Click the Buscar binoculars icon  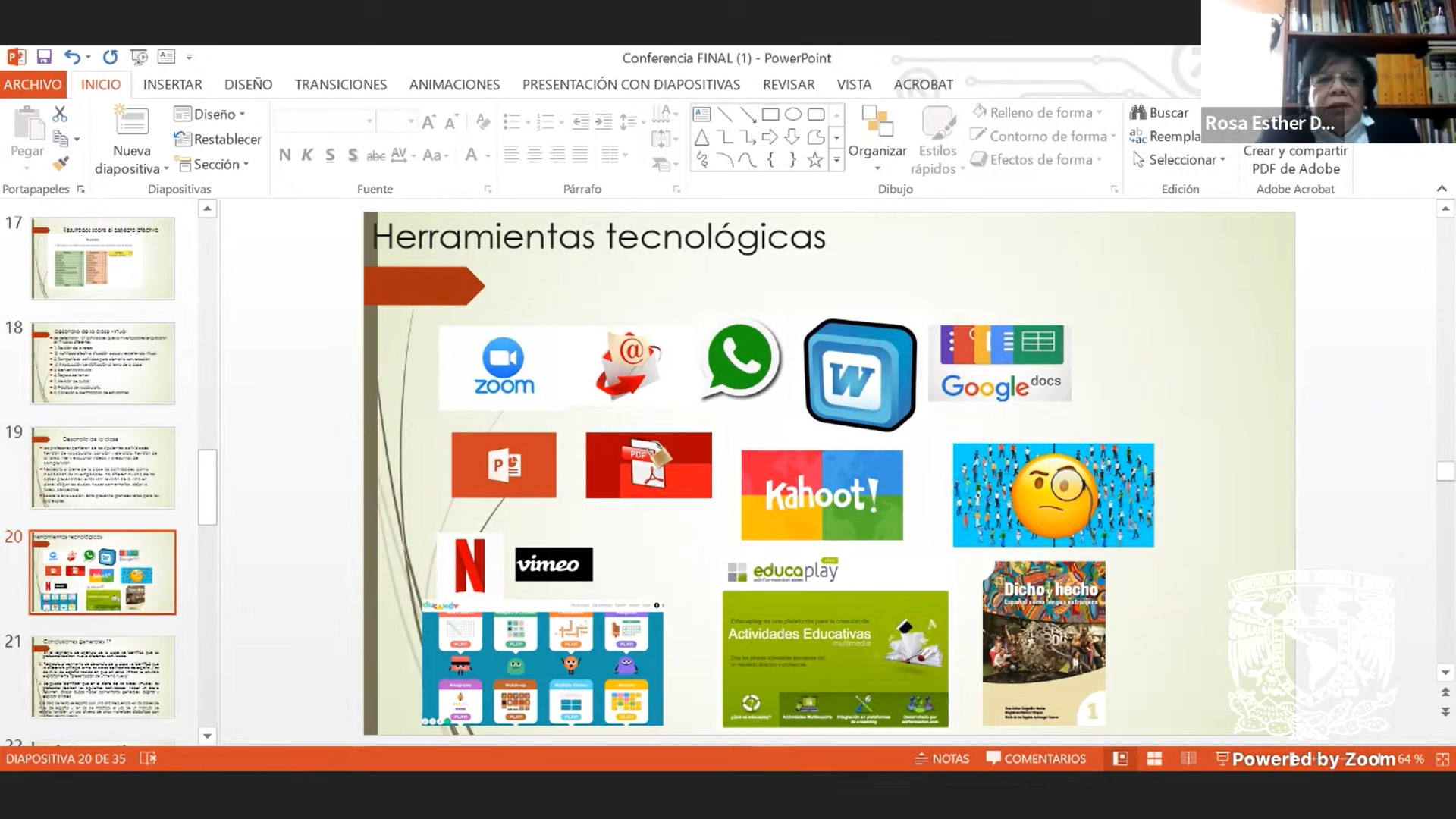pos(1137,112)
